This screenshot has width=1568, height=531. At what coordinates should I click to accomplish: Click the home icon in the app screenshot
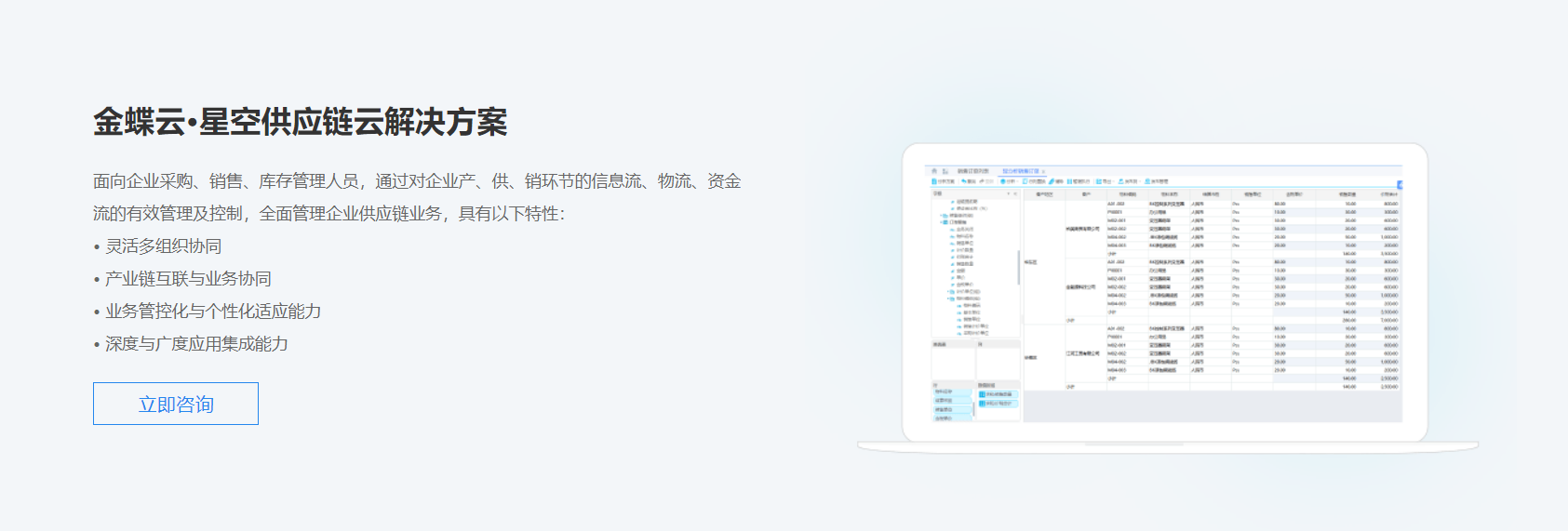click(934, 171)
